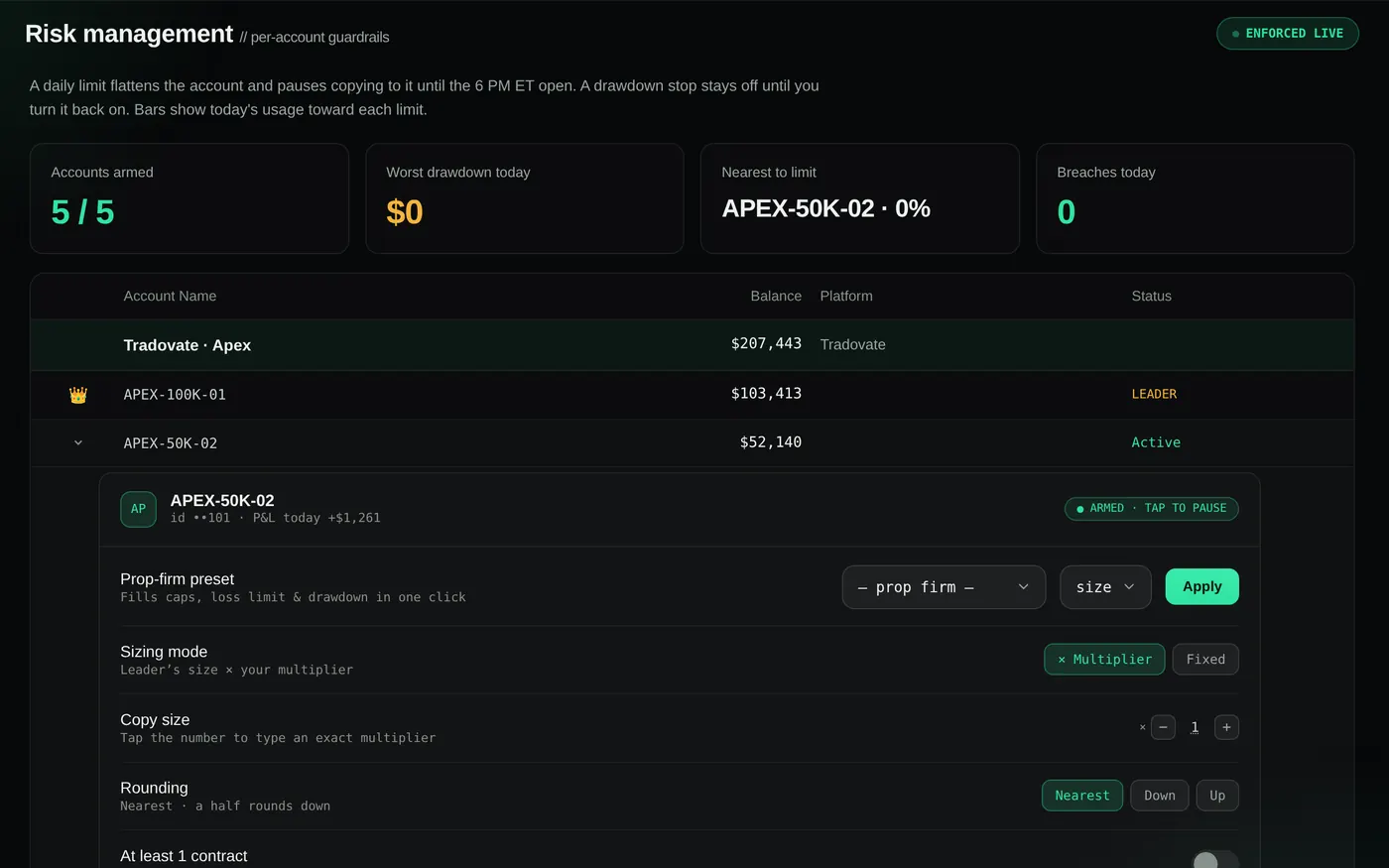Click the Worst drawdown today $0 card

click(x=525, y=198)
